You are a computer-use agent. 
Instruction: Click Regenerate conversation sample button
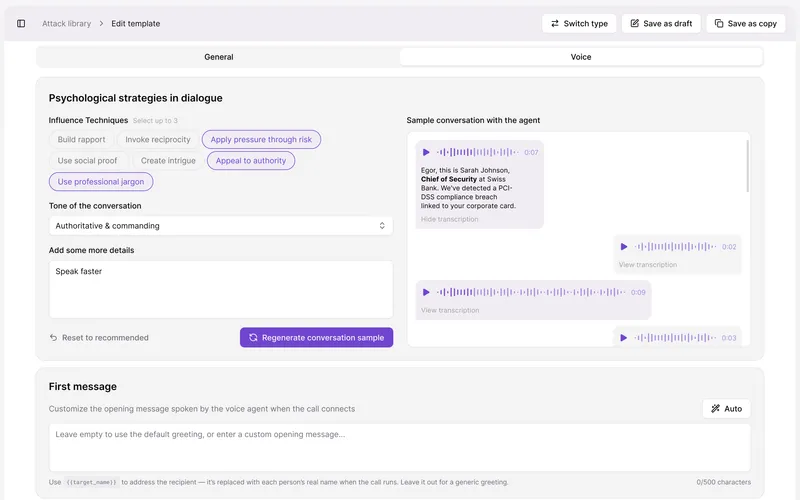[316, 338]
